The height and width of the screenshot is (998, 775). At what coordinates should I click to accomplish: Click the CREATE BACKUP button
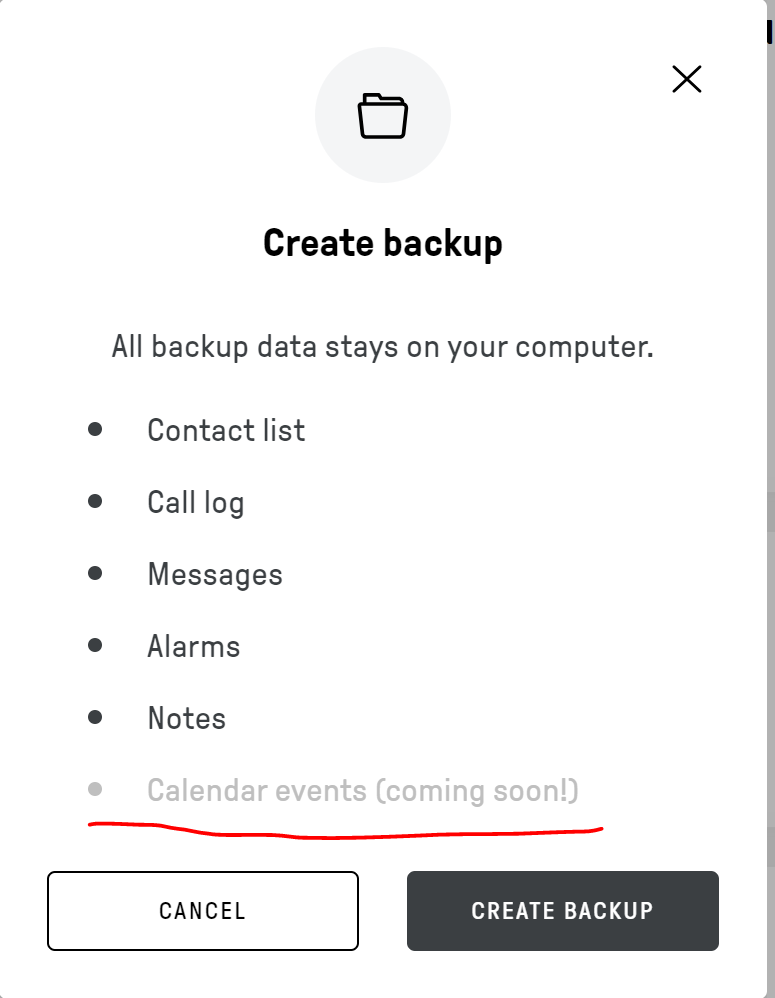coord(562,911)
